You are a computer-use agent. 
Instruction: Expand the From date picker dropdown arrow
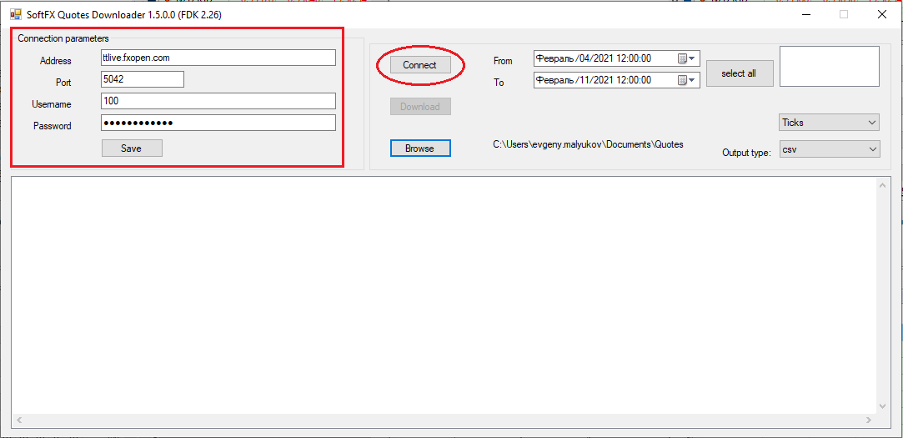pos(692,58)
